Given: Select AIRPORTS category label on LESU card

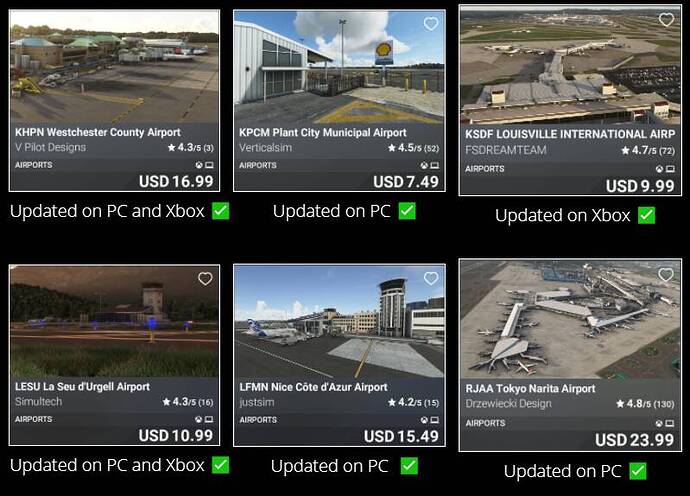Looking at the screenshot, I should [33, 419].
